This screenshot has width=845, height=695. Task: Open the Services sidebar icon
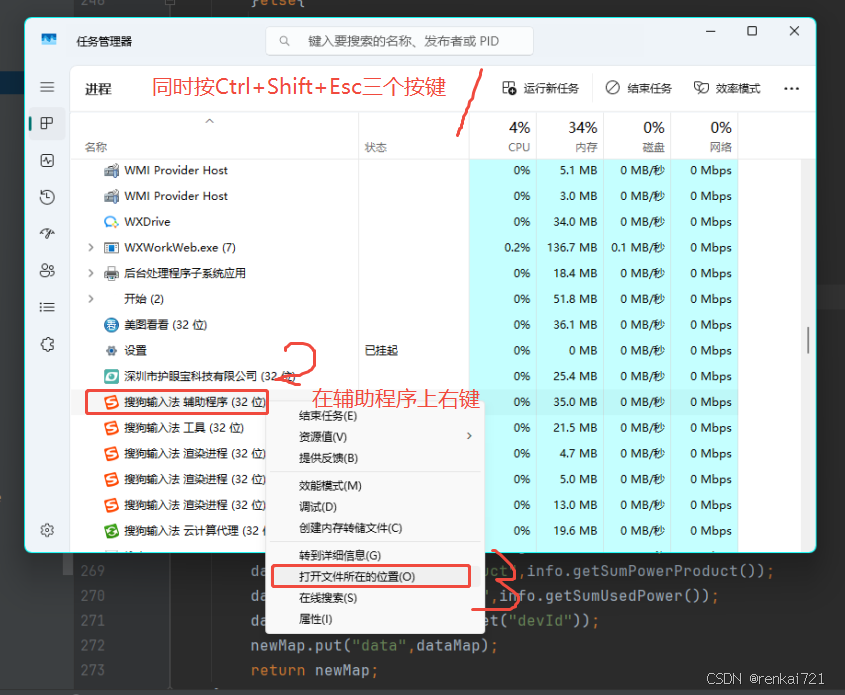[47, 344]
